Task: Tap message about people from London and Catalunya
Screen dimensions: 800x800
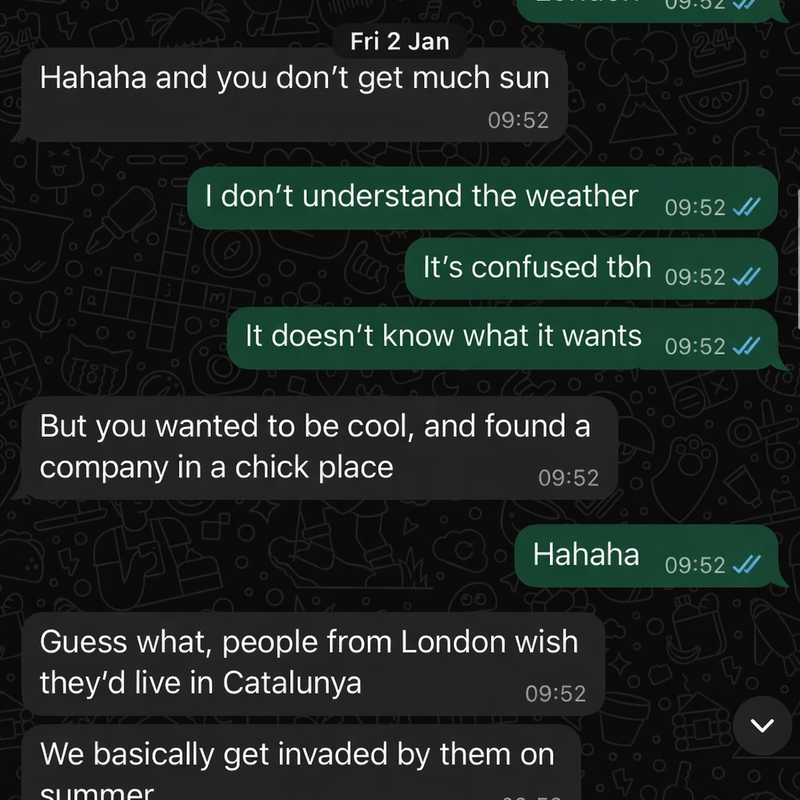Action: (312, 664)
